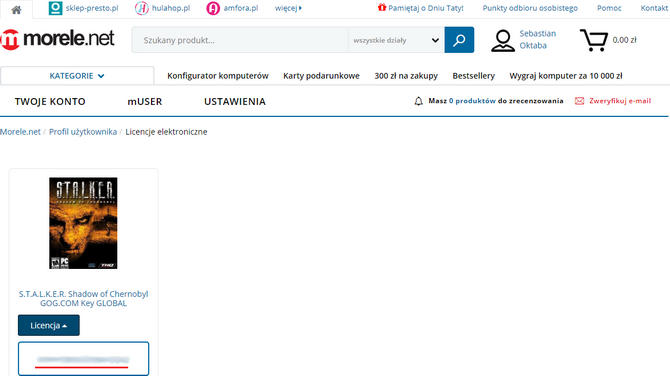This screenshot has width=670, height=376.
Task: Click the notification bell icon
Action: click(x=418, y=101)
